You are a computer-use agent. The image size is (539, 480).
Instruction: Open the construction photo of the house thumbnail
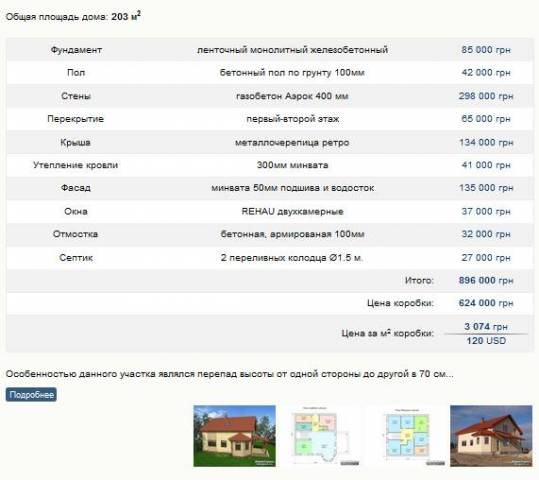pyautogui.click(x=491, y=436)
